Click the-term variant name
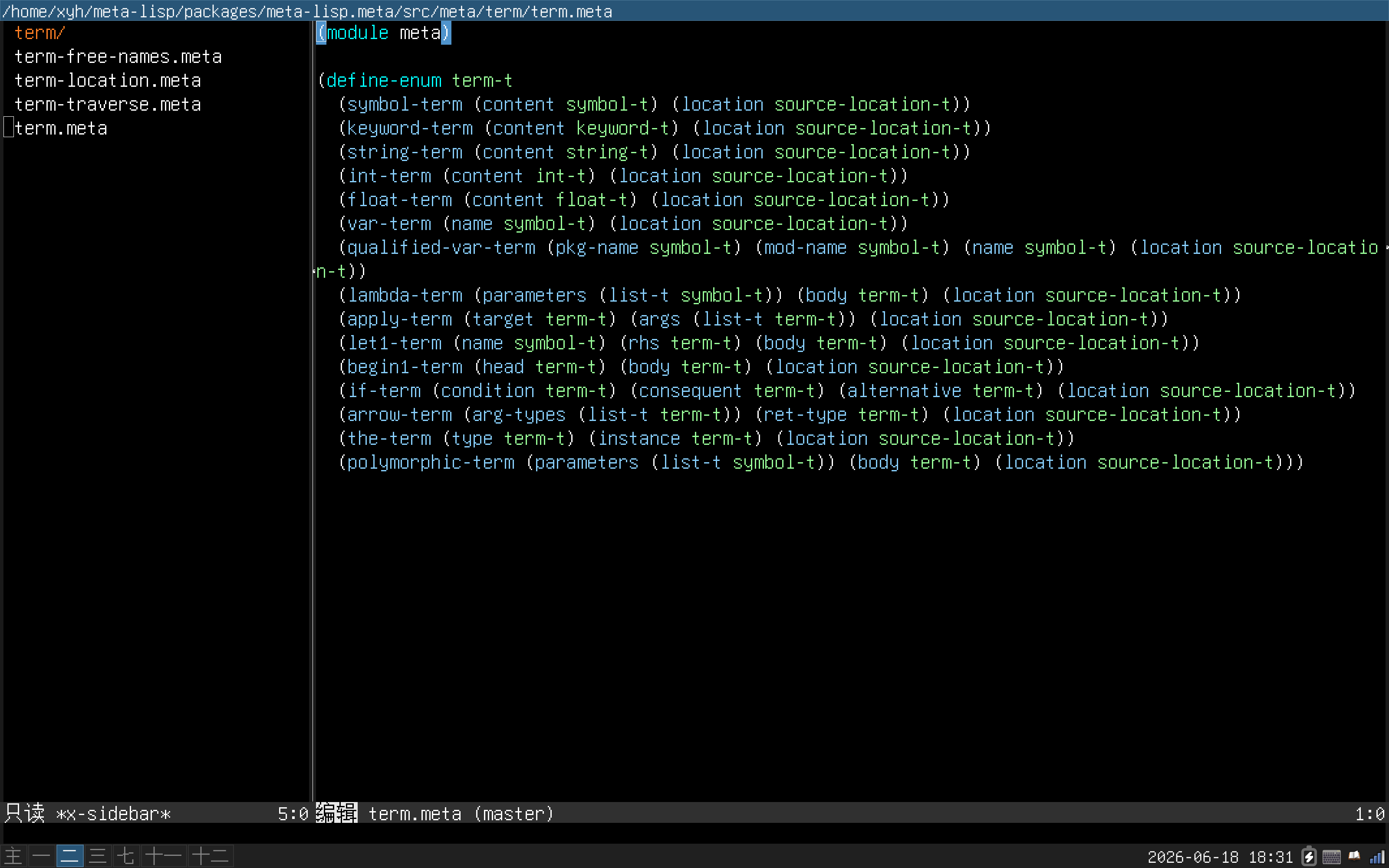Screen dimensions: 1389x868 click(389, 438)
